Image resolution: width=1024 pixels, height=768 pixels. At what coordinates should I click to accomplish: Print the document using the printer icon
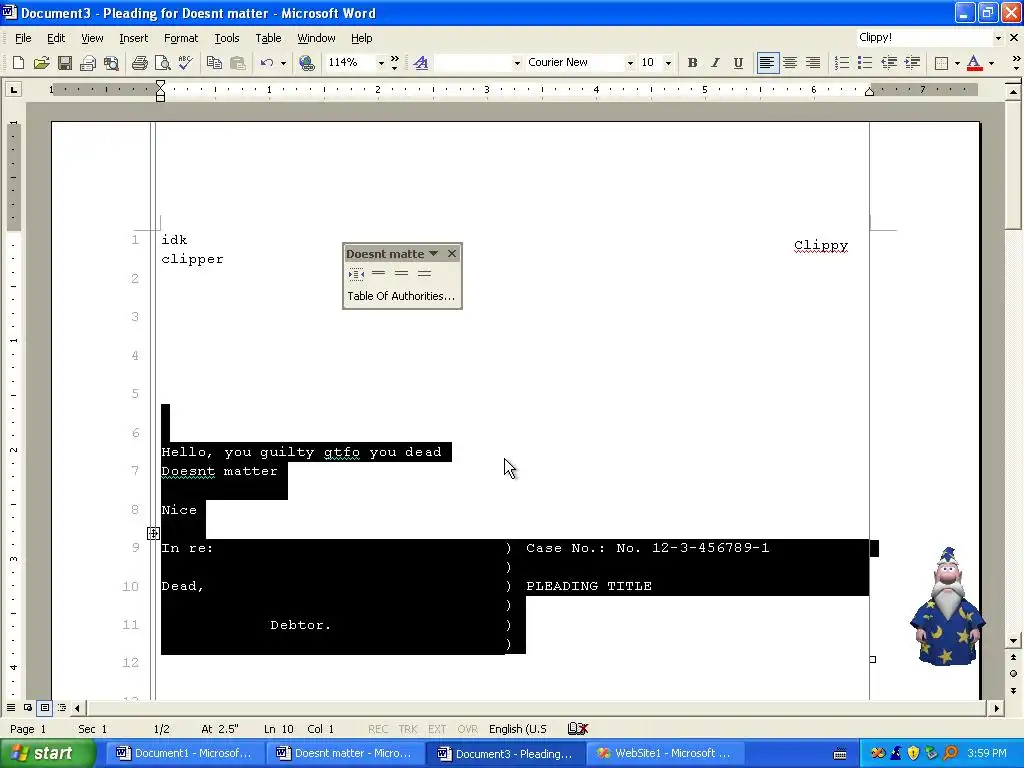pos(139,63)
